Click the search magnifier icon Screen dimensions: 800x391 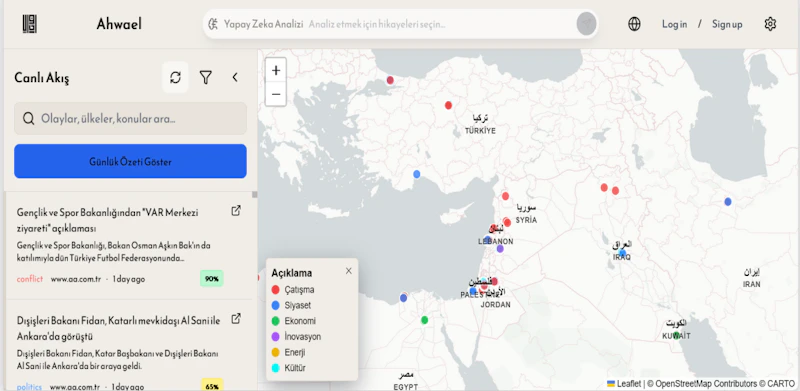point(29,118)
